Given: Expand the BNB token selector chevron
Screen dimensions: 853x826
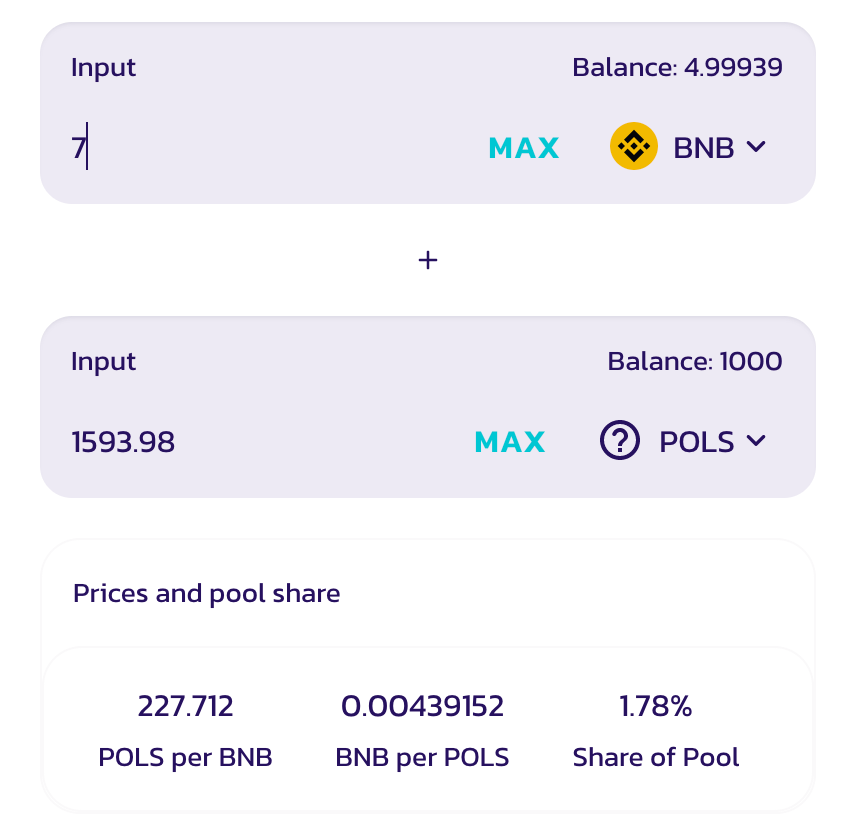Looking at the screenshot, I should (x=756, y=147).
